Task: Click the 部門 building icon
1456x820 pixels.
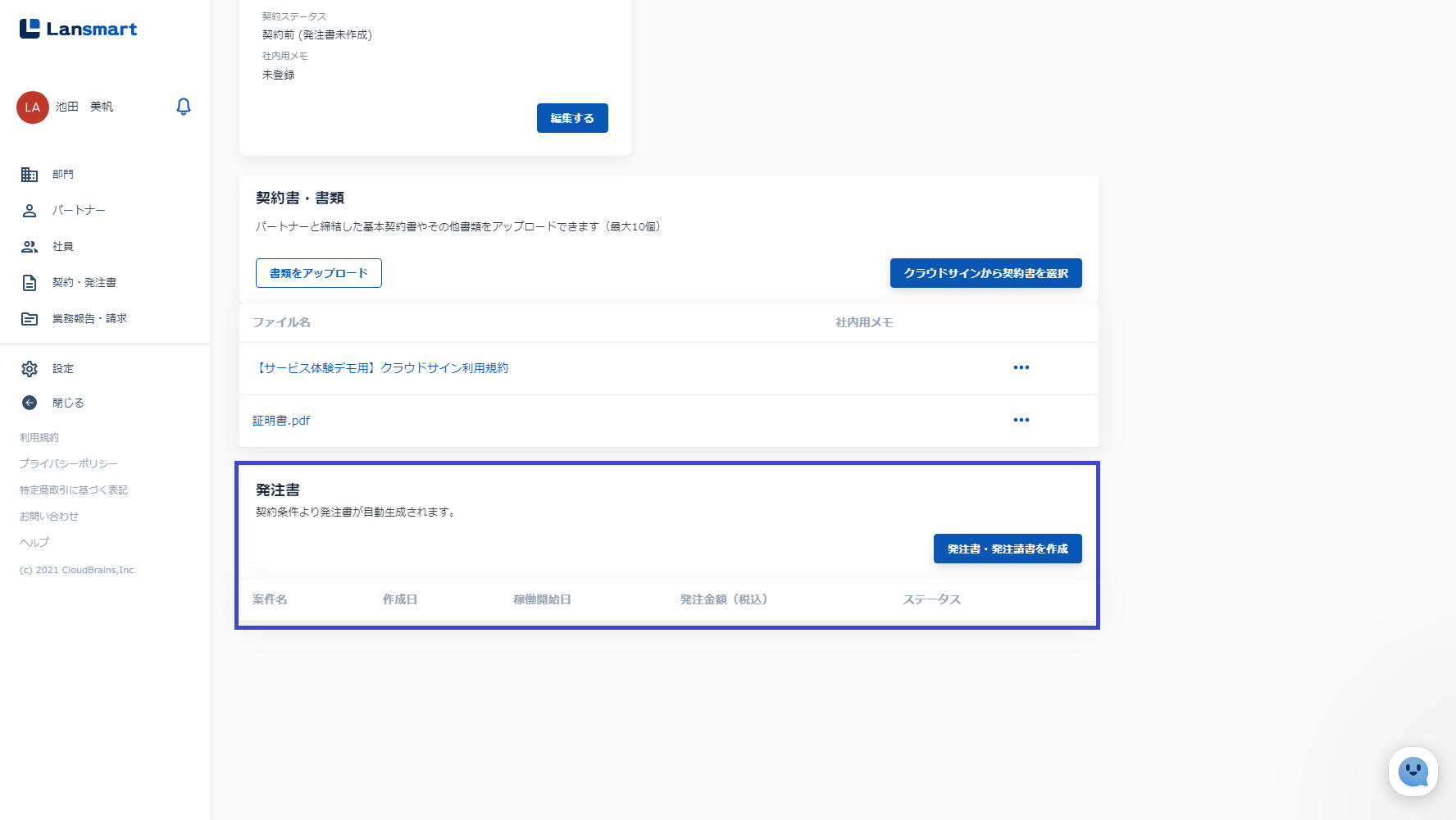Action: (x=30, y=175)
